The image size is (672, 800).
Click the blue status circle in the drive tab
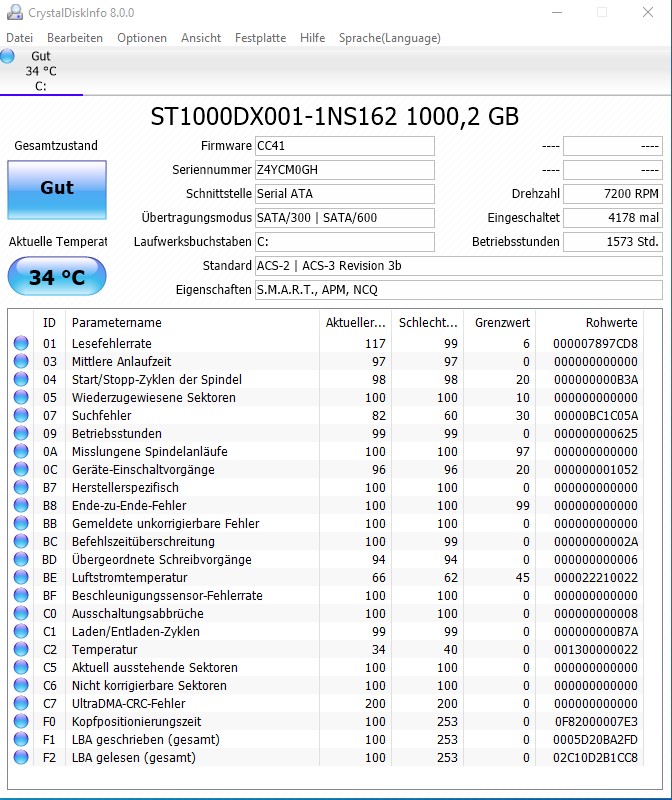tap(8, 56)
